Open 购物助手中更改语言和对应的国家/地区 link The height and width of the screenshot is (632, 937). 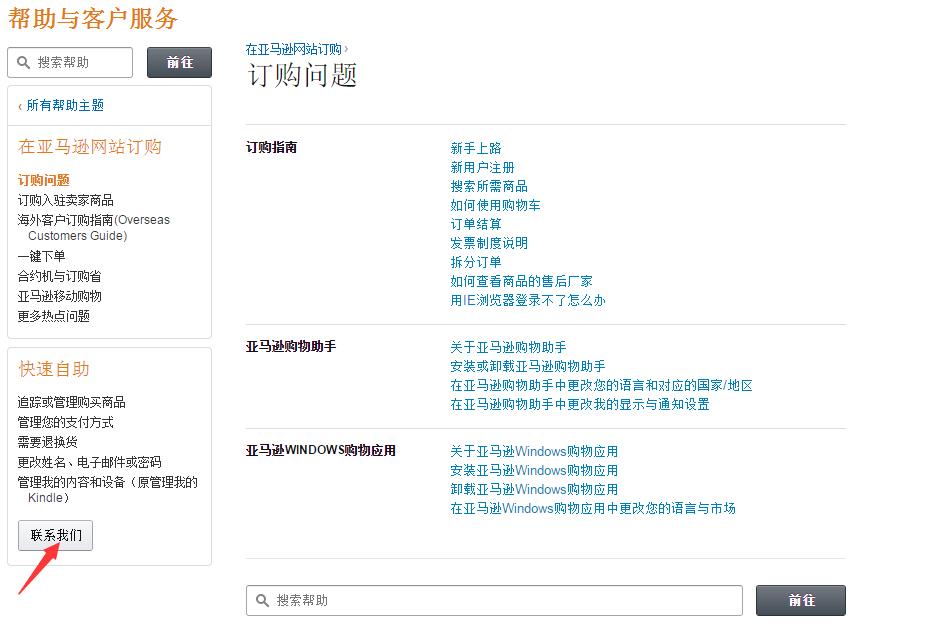point(601,385)
